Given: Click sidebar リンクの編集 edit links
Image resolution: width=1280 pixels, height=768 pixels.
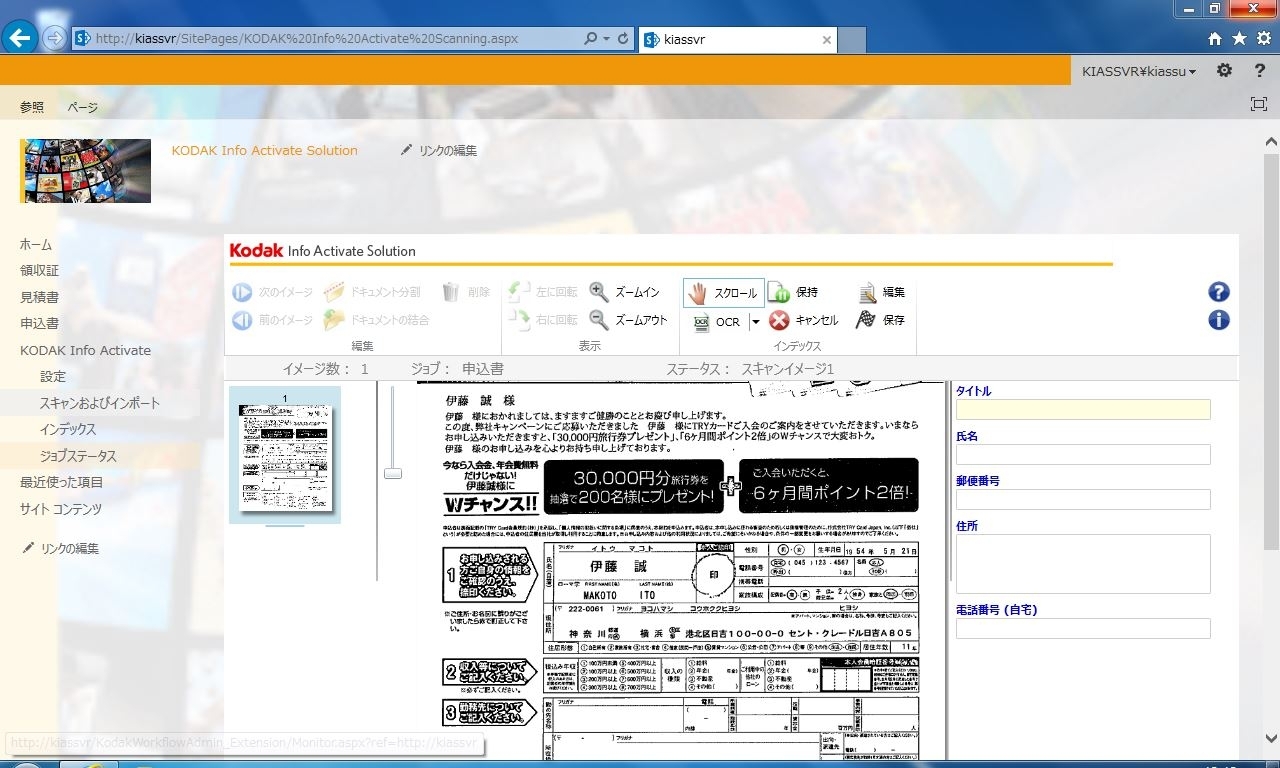Looking at the screenshot, I should coord(60,548).
